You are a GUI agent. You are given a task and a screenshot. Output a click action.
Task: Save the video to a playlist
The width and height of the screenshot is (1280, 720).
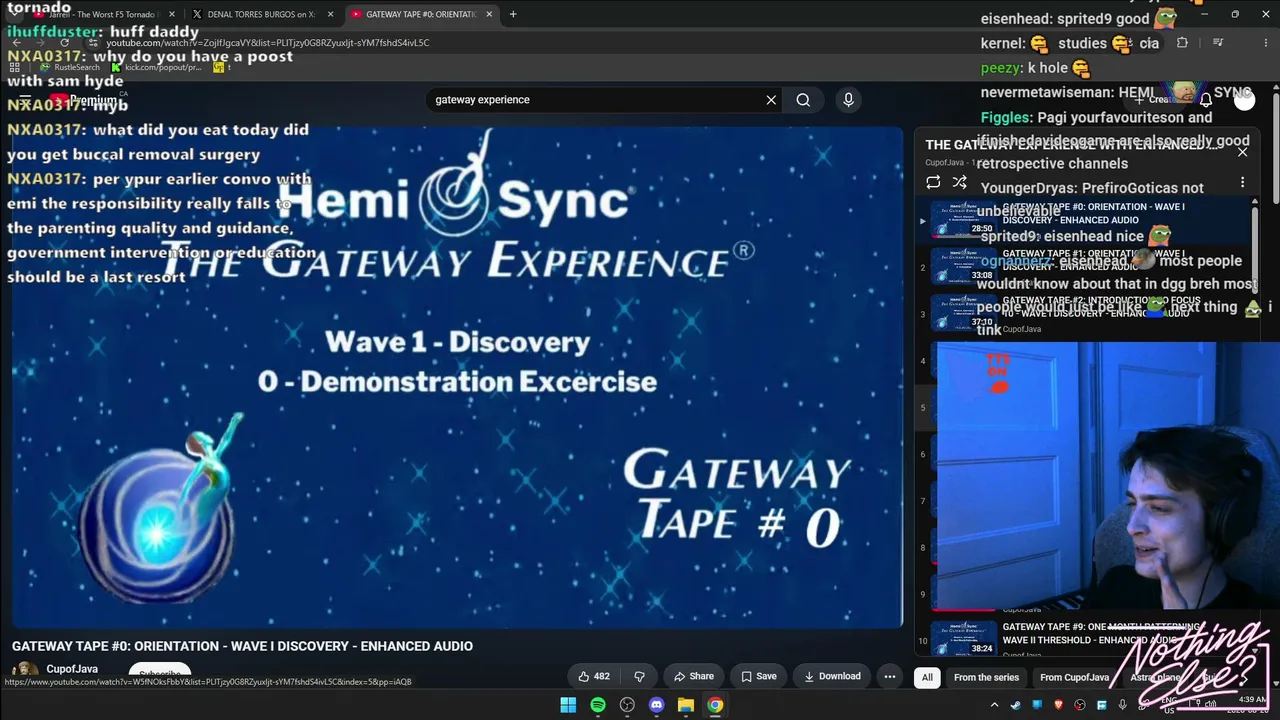point(759,676)
